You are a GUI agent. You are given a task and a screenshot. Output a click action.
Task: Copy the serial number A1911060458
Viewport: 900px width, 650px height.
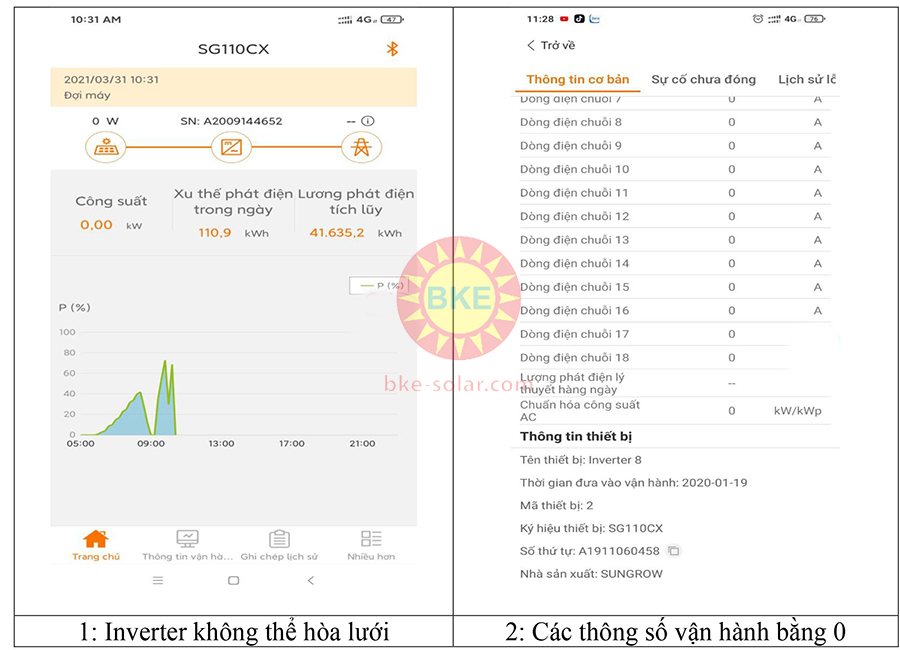tap(674, 551)
